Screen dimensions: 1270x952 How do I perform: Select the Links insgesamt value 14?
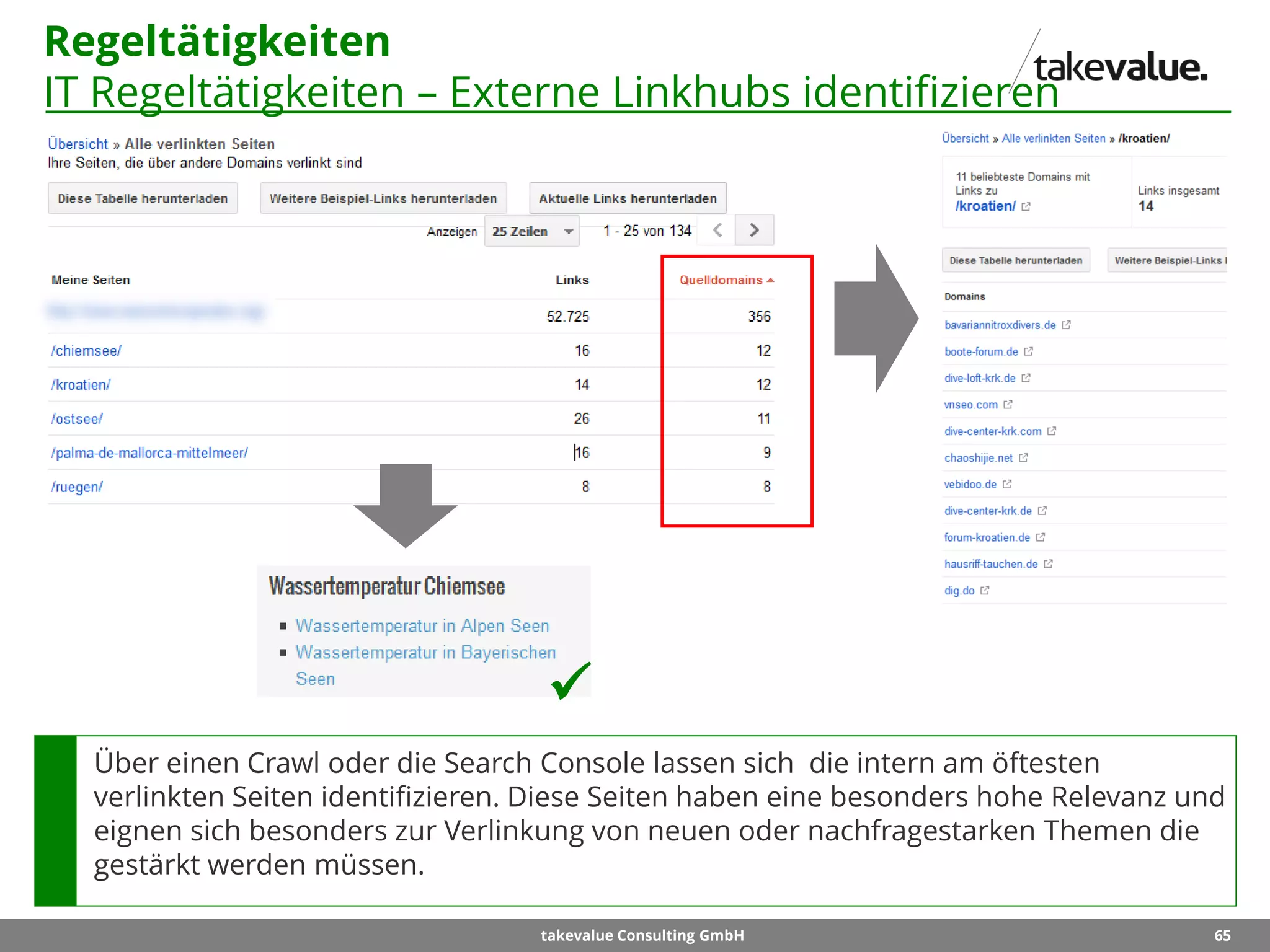coord(1146,206)
